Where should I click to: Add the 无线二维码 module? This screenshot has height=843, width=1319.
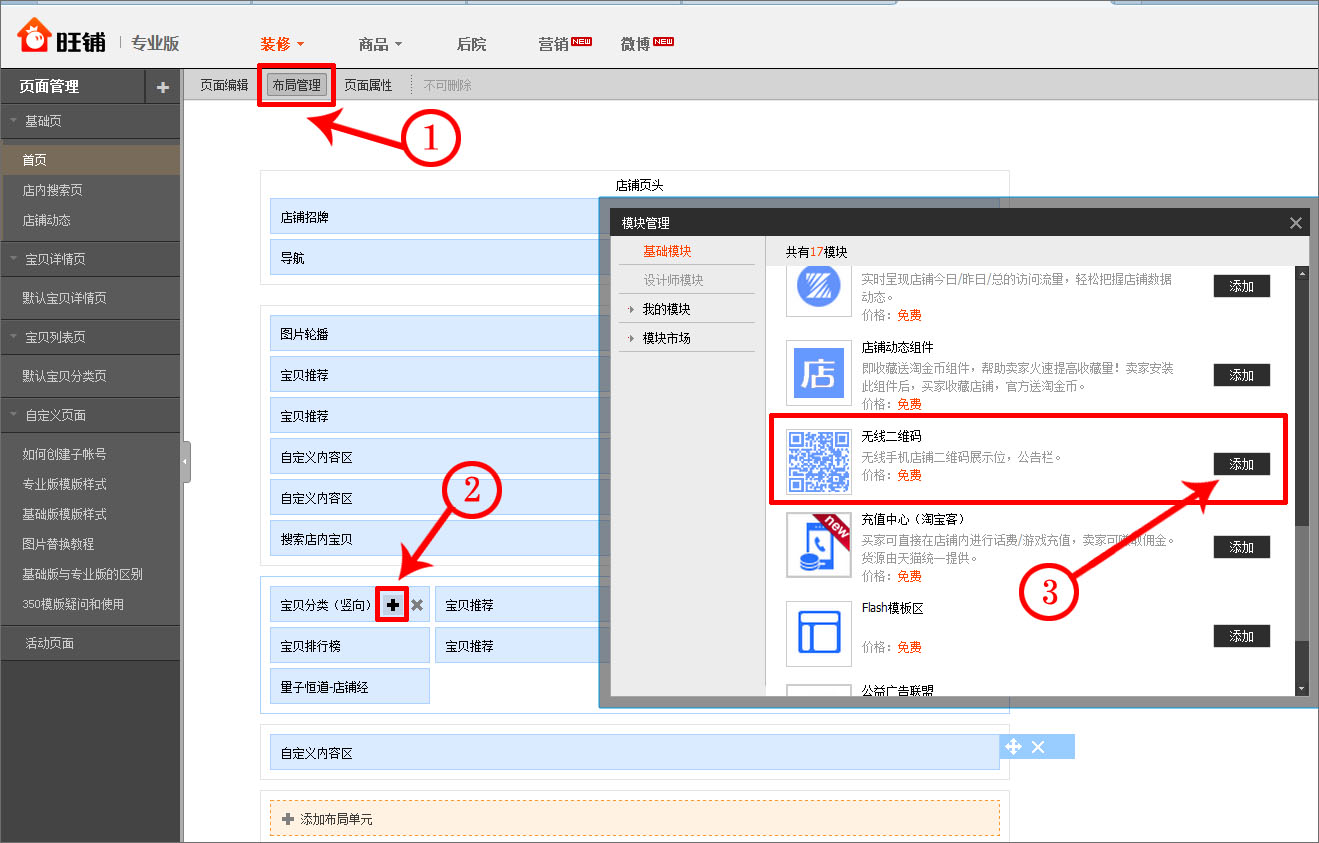[1242, 464]
